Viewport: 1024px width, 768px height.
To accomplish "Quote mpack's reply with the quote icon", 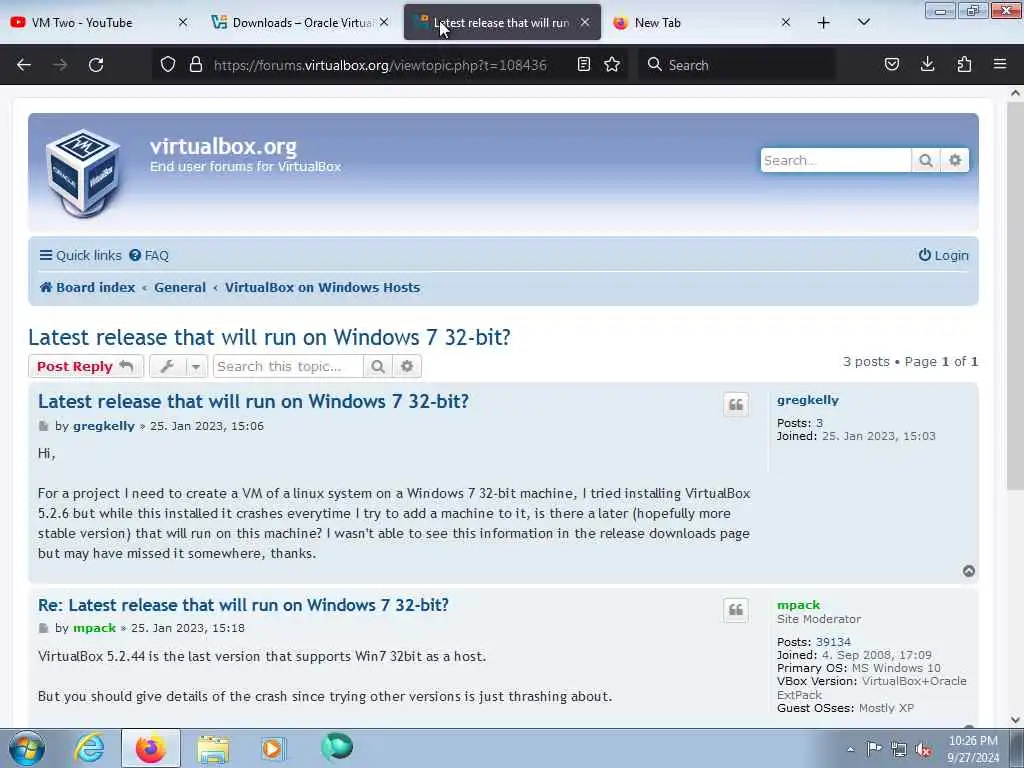I will 736,610.
